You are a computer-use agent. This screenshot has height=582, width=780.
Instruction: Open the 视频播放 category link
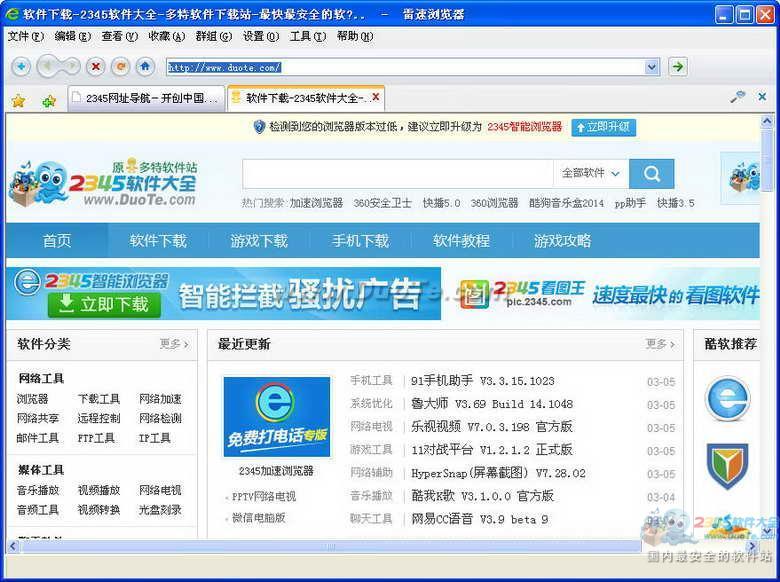coord(98,490)
